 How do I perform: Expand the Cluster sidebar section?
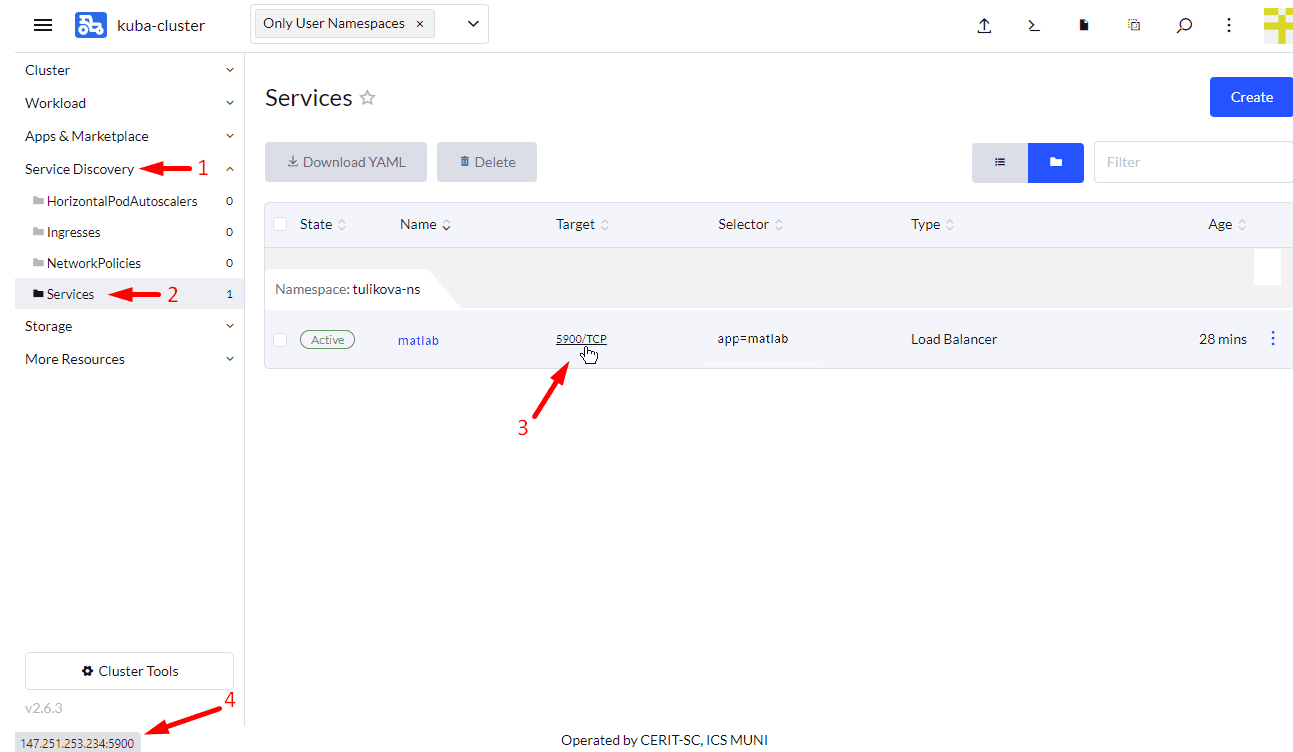pos(129,70)
